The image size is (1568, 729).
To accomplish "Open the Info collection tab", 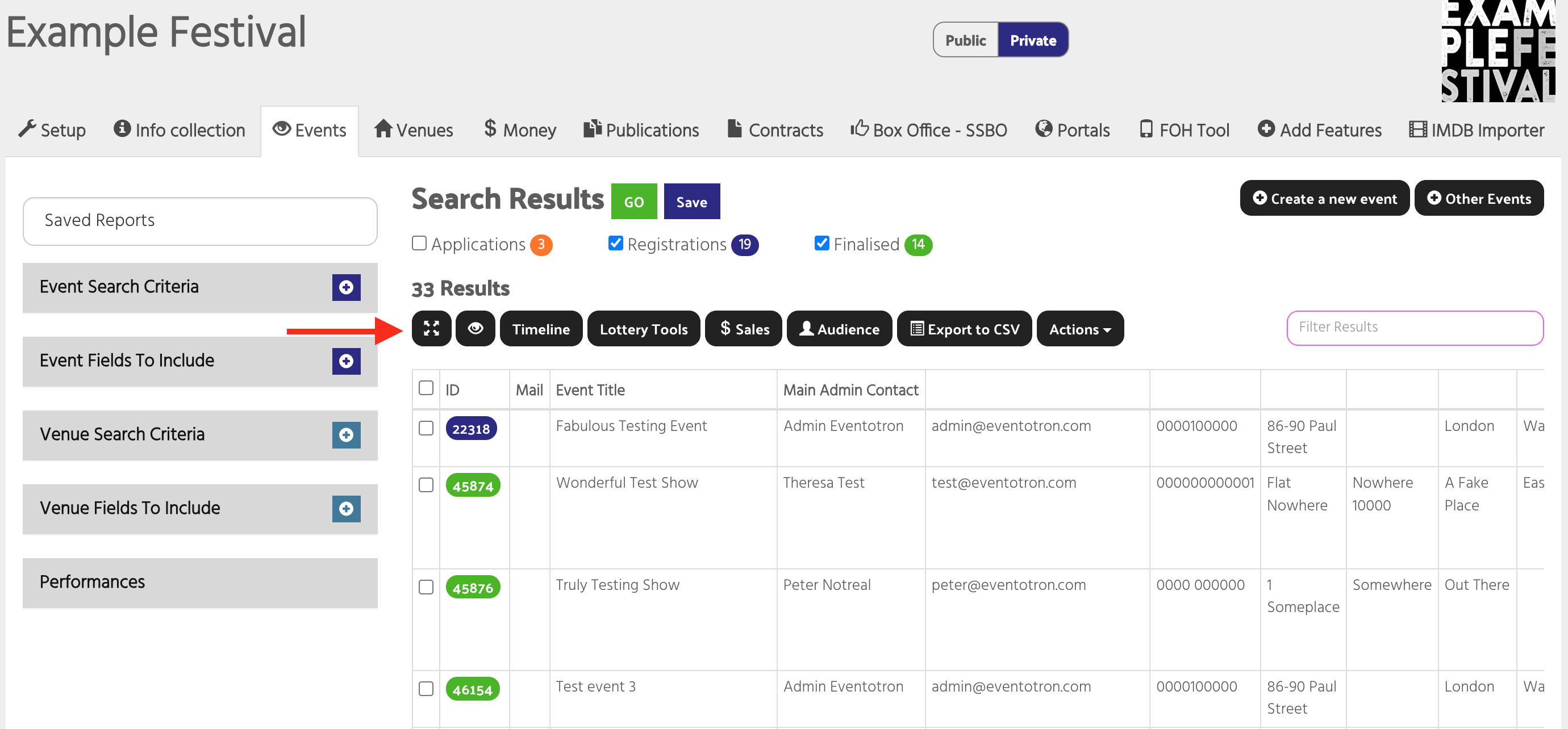I will pos(180,129).
